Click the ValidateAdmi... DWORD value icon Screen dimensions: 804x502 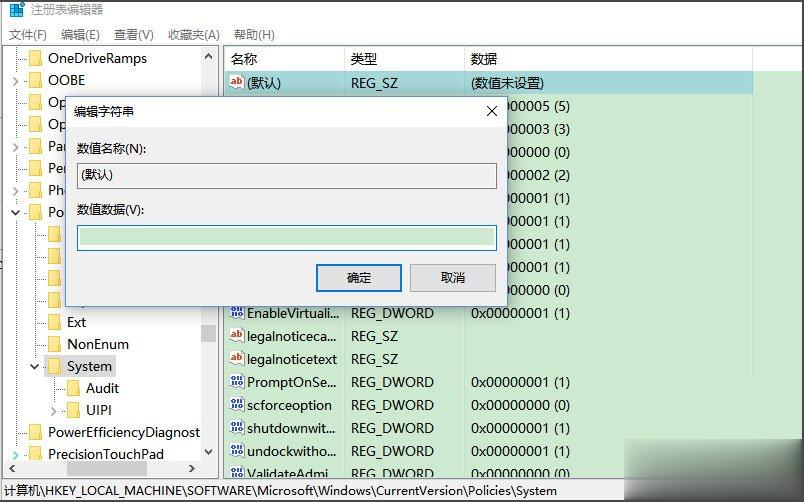pyautogui.click(x=236, y=472)
